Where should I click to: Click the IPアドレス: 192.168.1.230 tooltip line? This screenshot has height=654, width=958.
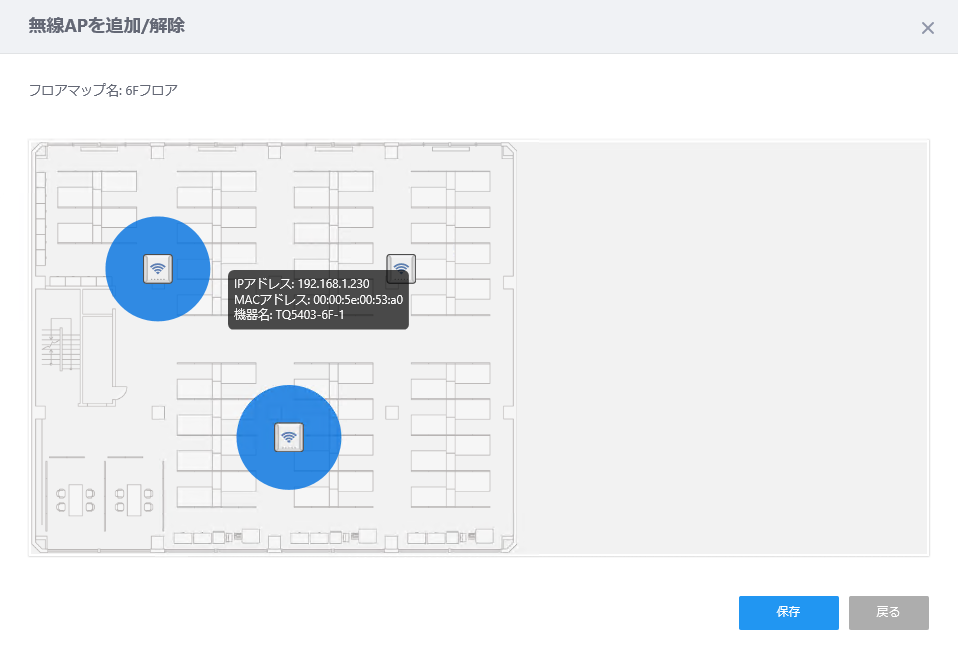[302, 284]
